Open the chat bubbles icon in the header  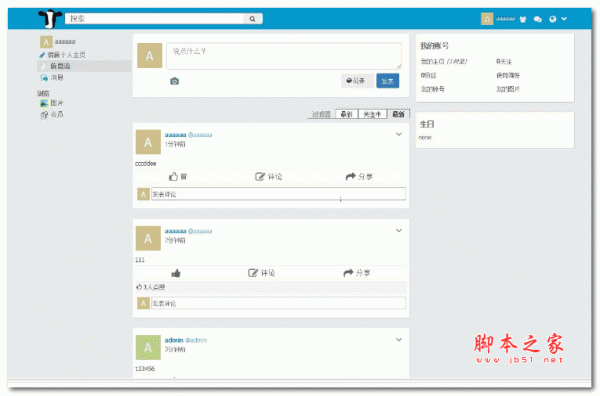[538, 19]
